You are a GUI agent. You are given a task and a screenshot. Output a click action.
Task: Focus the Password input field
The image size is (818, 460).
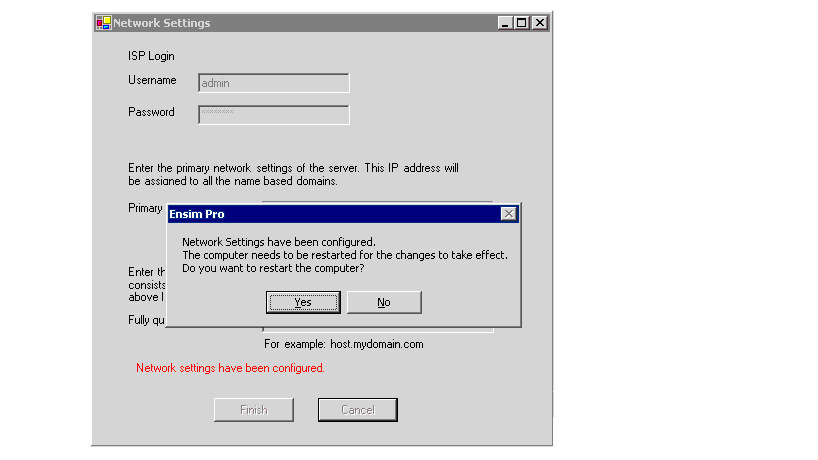click(274, 115)
